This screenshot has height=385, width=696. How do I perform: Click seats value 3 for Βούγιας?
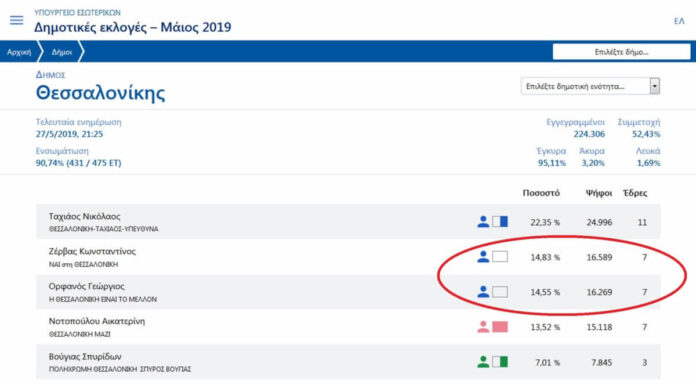coord(645,363)
